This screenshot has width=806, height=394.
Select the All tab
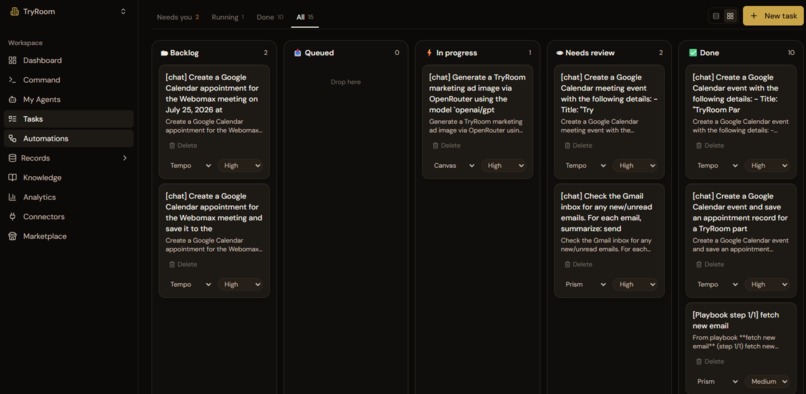305,17
